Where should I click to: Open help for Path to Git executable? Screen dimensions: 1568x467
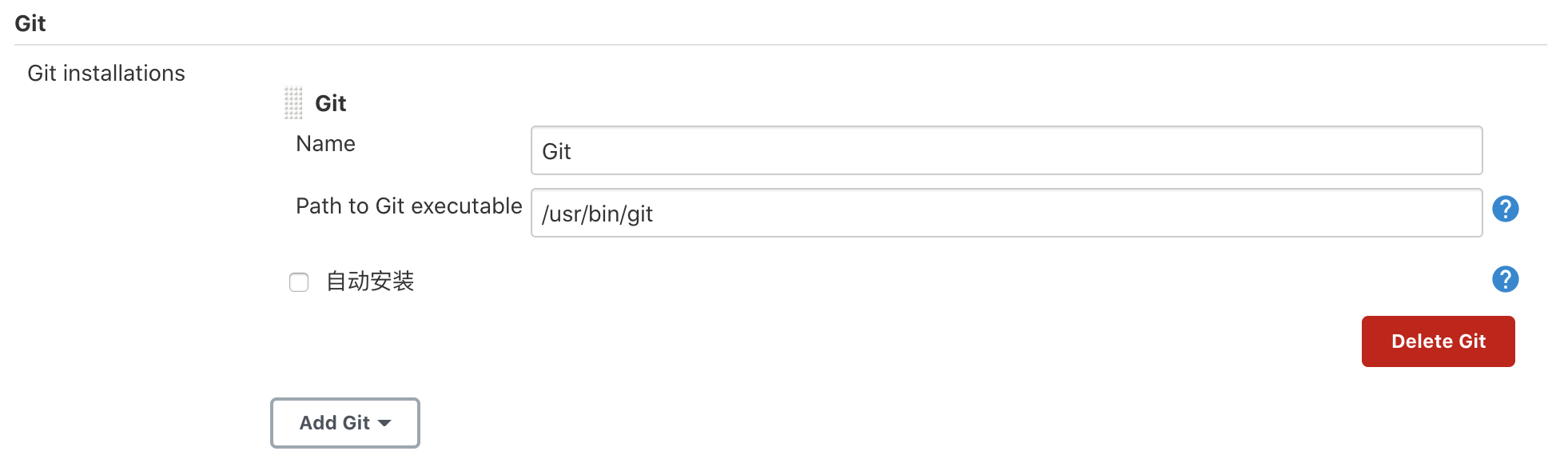tap(1505, 209)
